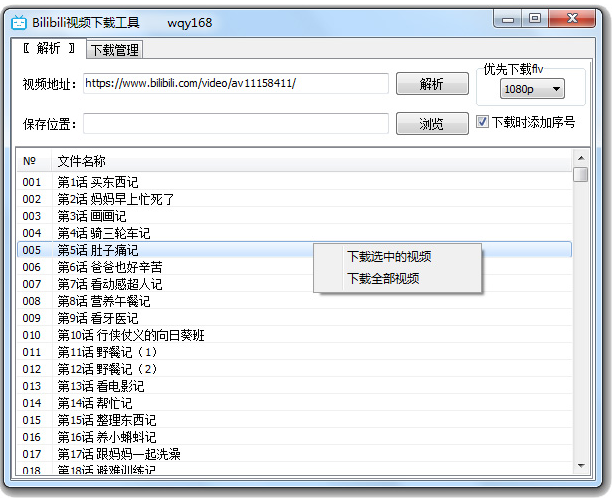Click the 文件名称 column header
The width and height of the screenshot is (613, 499).
pyautogui.click(x=312, y=161)
